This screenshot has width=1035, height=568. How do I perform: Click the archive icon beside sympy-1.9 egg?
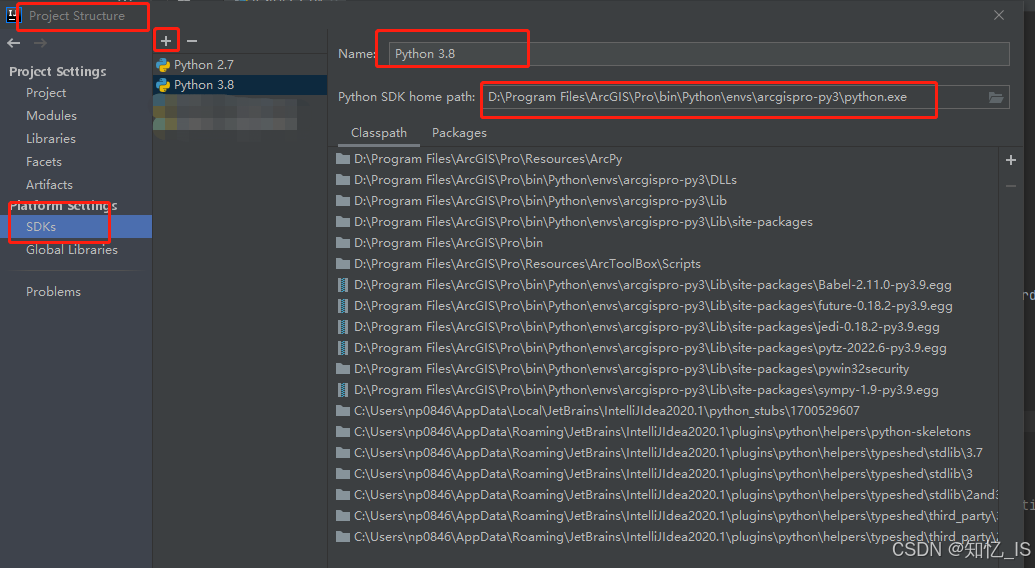pos(343,390)
